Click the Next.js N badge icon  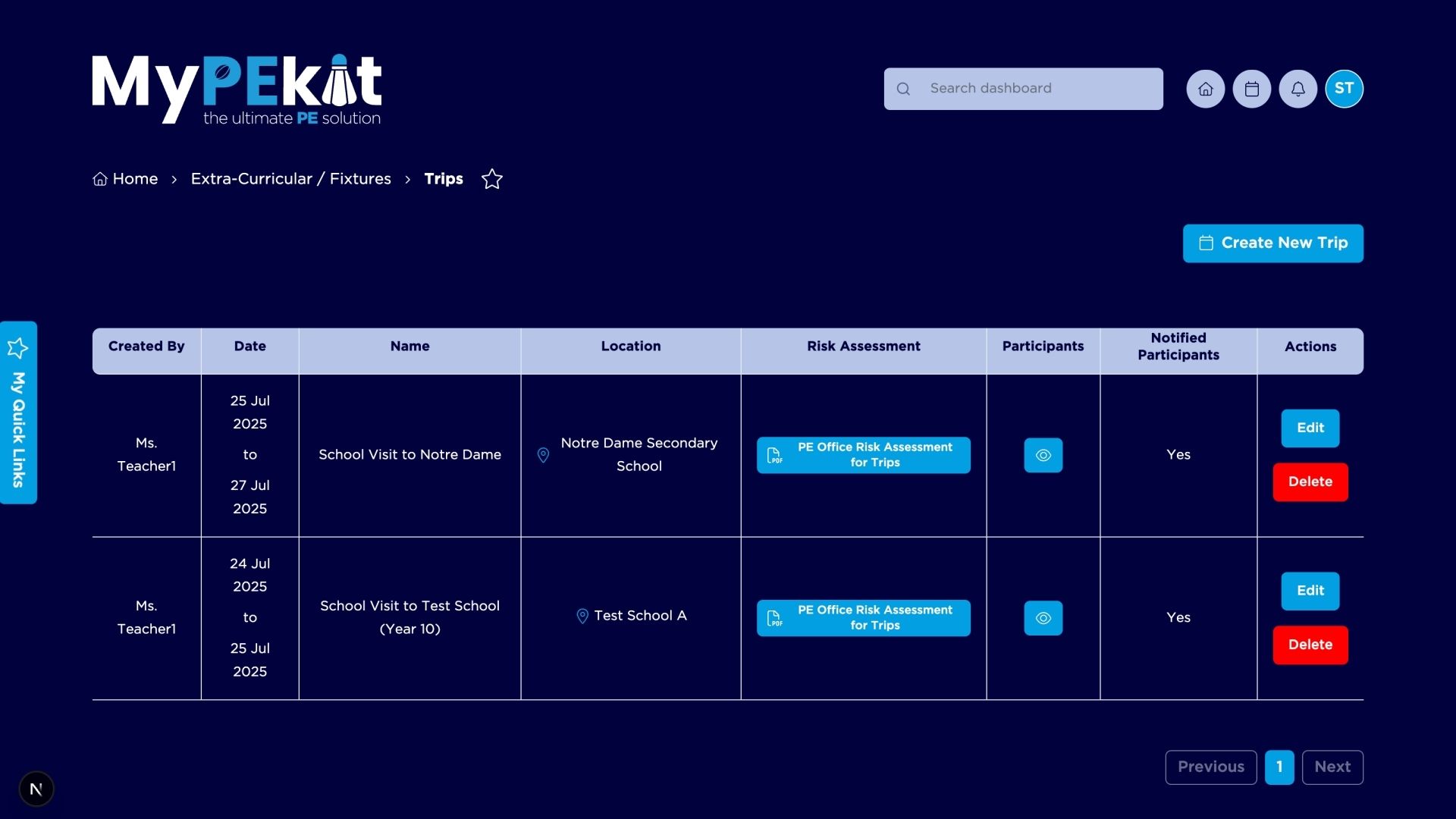coord(36,789)
